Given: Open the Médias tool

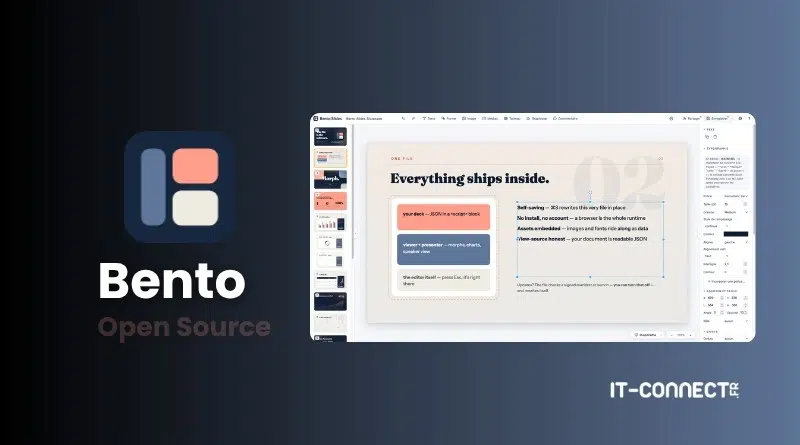Looking at the screenshot, I should point(490,118).
